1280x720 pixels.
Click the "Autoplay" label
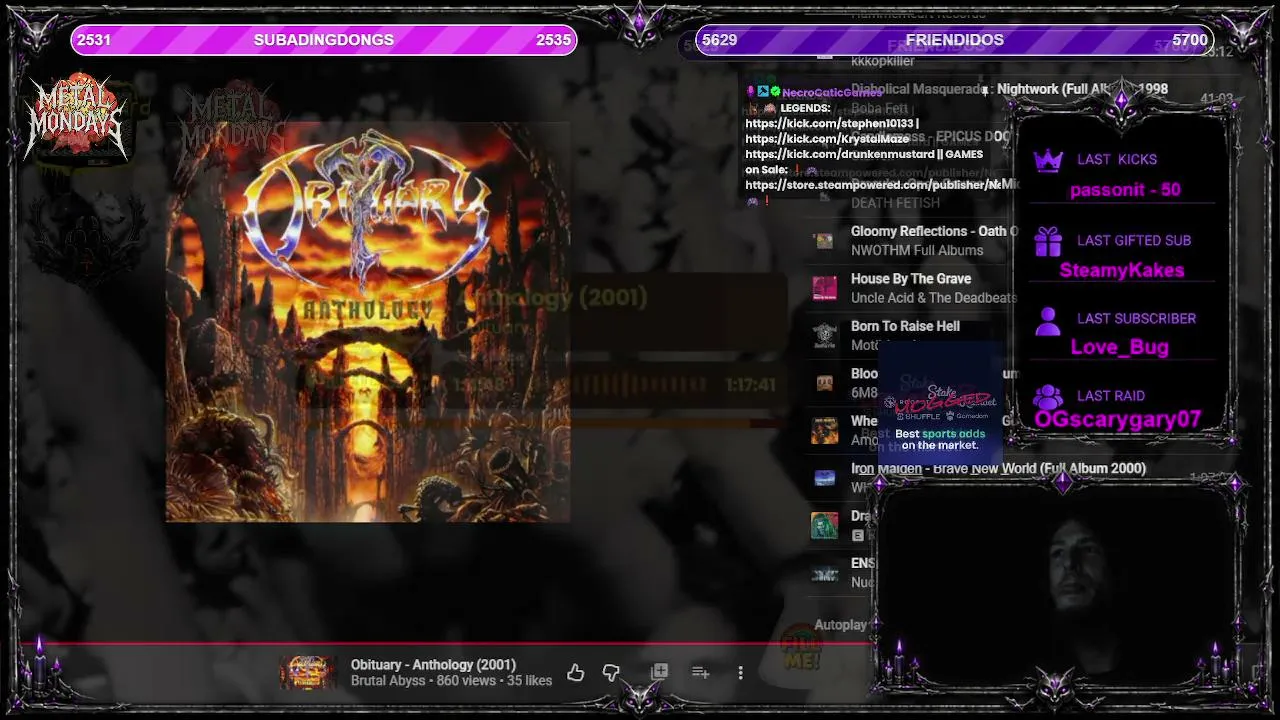pyautogui.click(x=841, y=625)
